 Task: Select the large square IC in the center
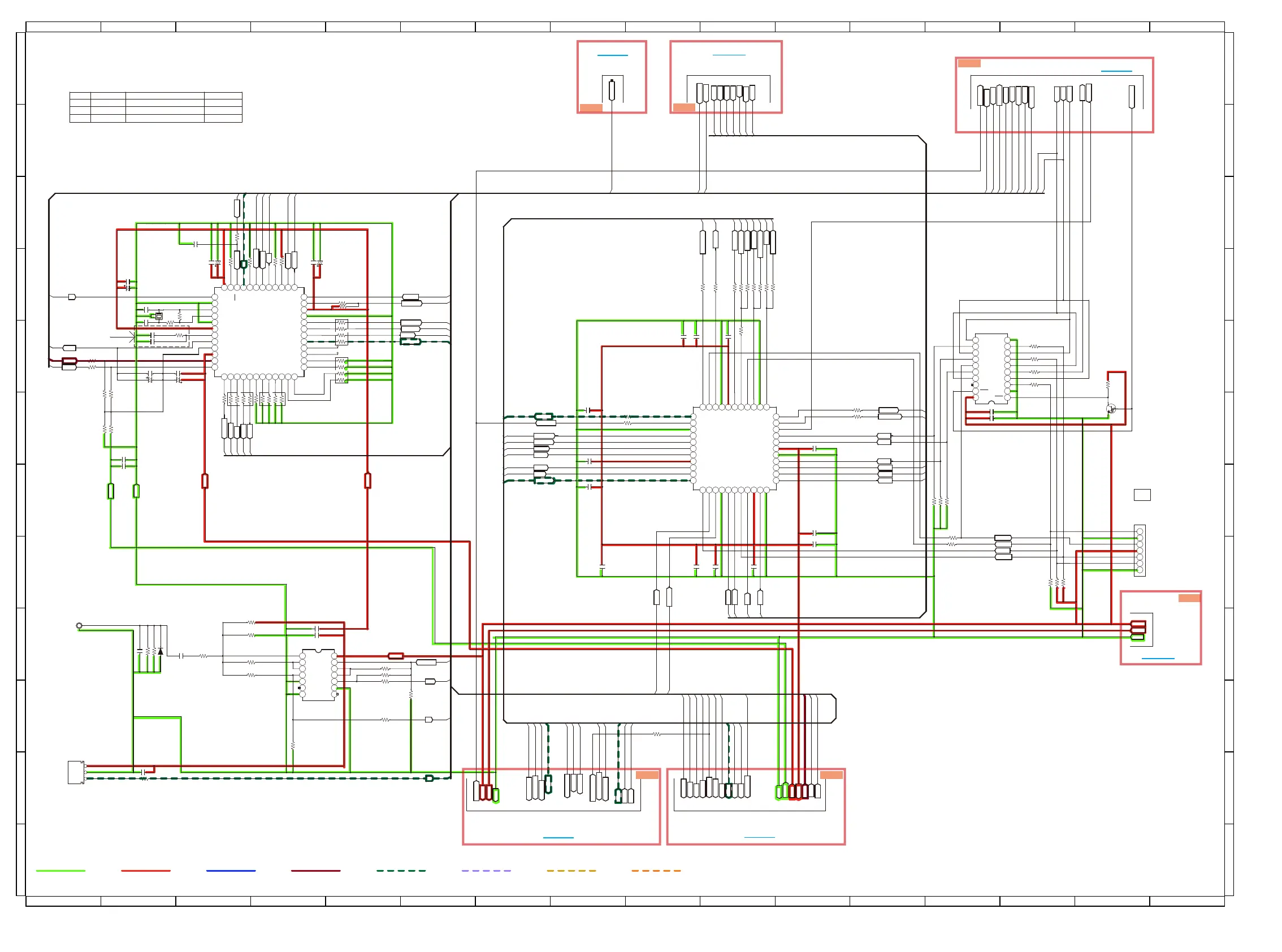point(734,448)
